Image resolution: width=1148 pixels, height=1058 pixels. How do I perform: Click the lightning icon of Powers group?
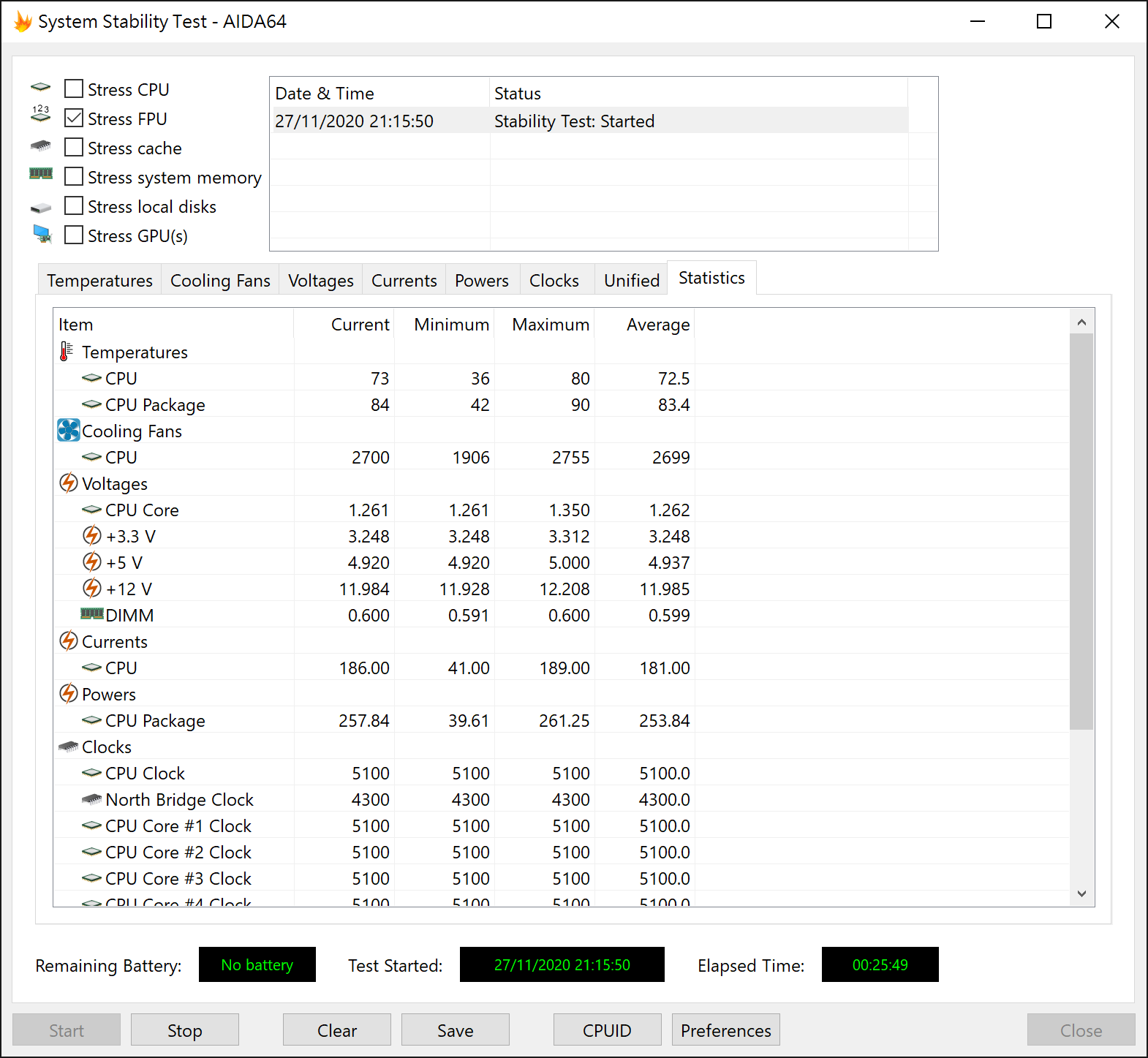coord(69,694)
